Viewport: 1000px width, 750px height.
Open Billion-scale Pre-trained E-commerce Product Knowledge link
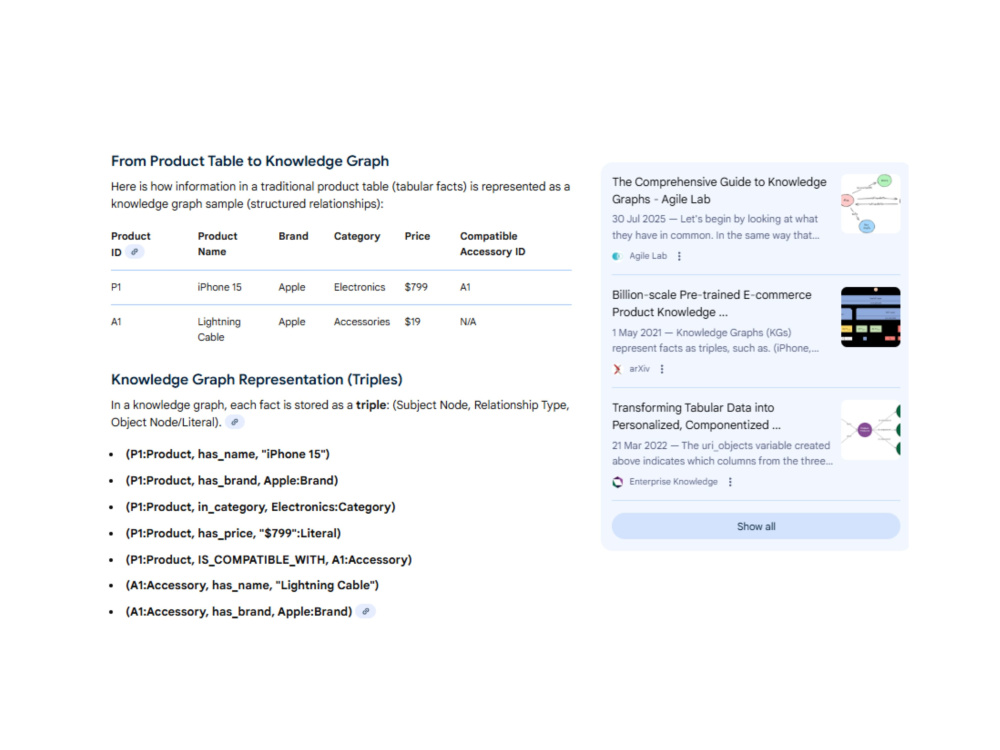(x=712, y=304)
